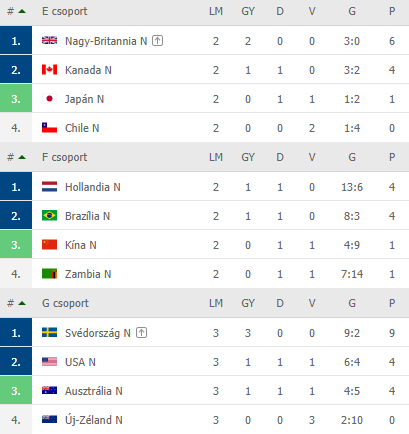Click the Brazil flag icon
Image resolution: width=409 pixels, height=434 pixels.
49,216
